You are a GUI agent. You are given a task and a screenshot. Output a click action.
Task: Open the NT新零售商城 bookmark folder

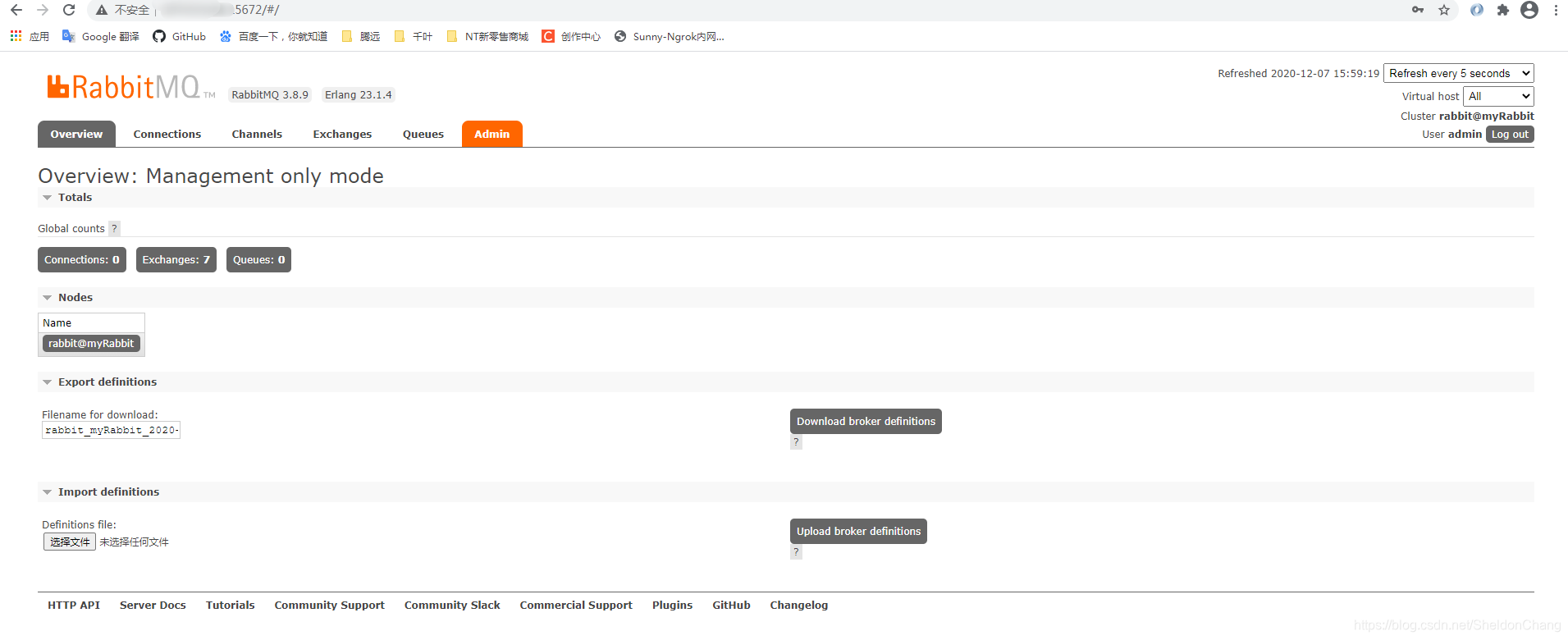[487, 36]
